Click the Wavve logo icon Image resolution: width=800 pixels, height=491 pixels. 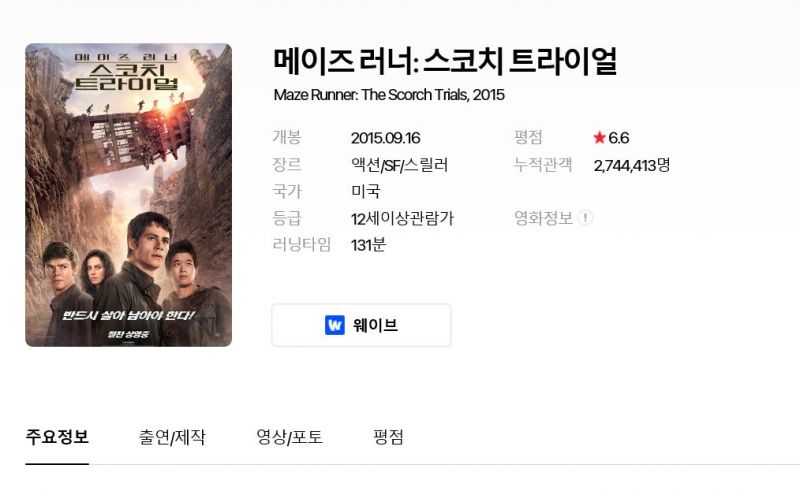[335, 325]
